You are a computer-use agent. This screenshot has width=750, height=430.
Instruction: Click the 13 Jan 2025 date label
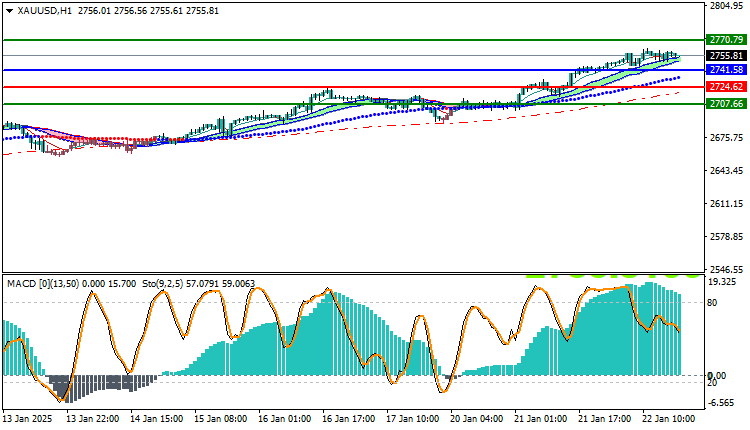27,419
